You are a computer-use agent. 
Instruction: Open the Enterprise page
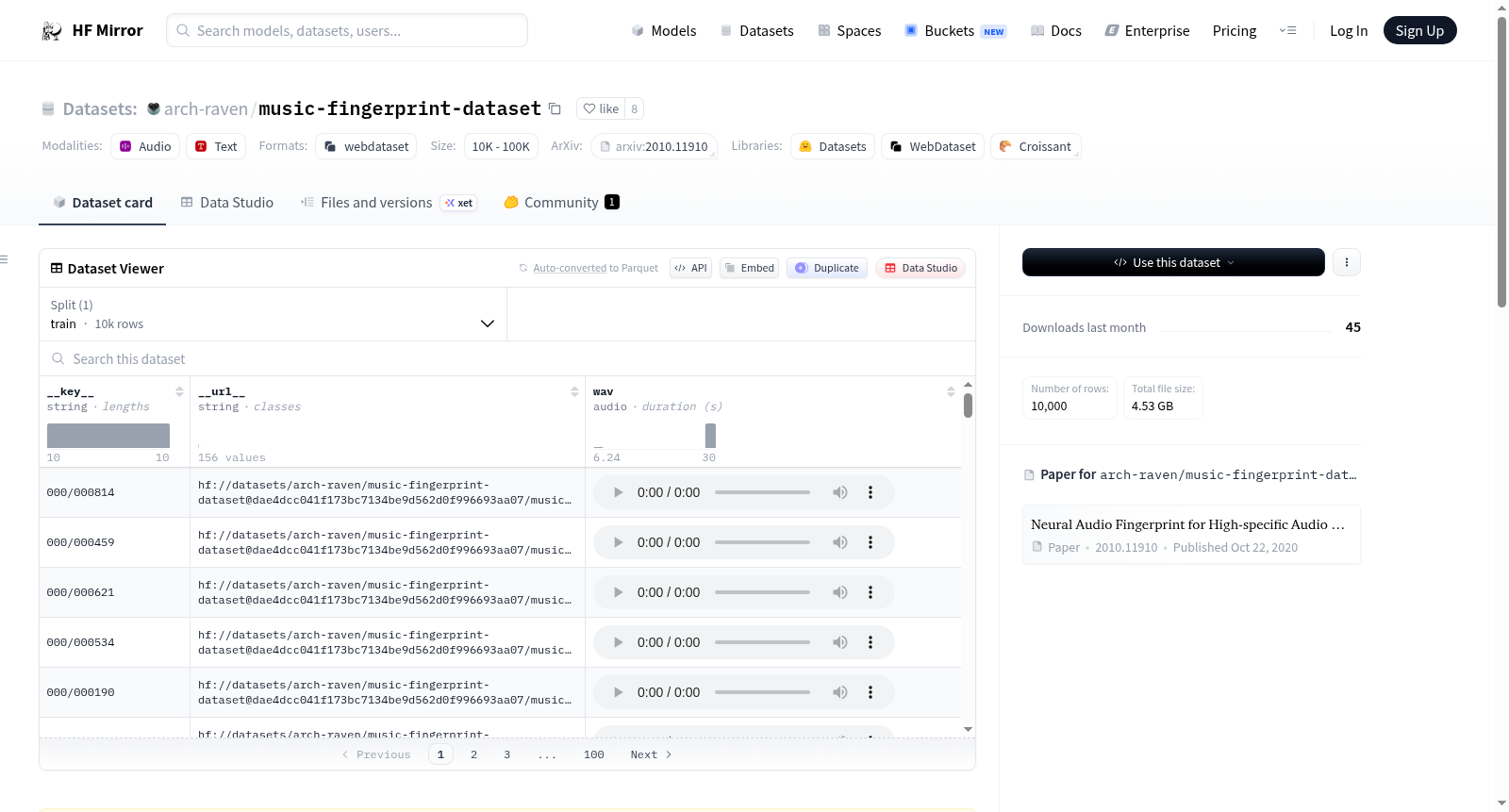click(x=1147, y=31)
